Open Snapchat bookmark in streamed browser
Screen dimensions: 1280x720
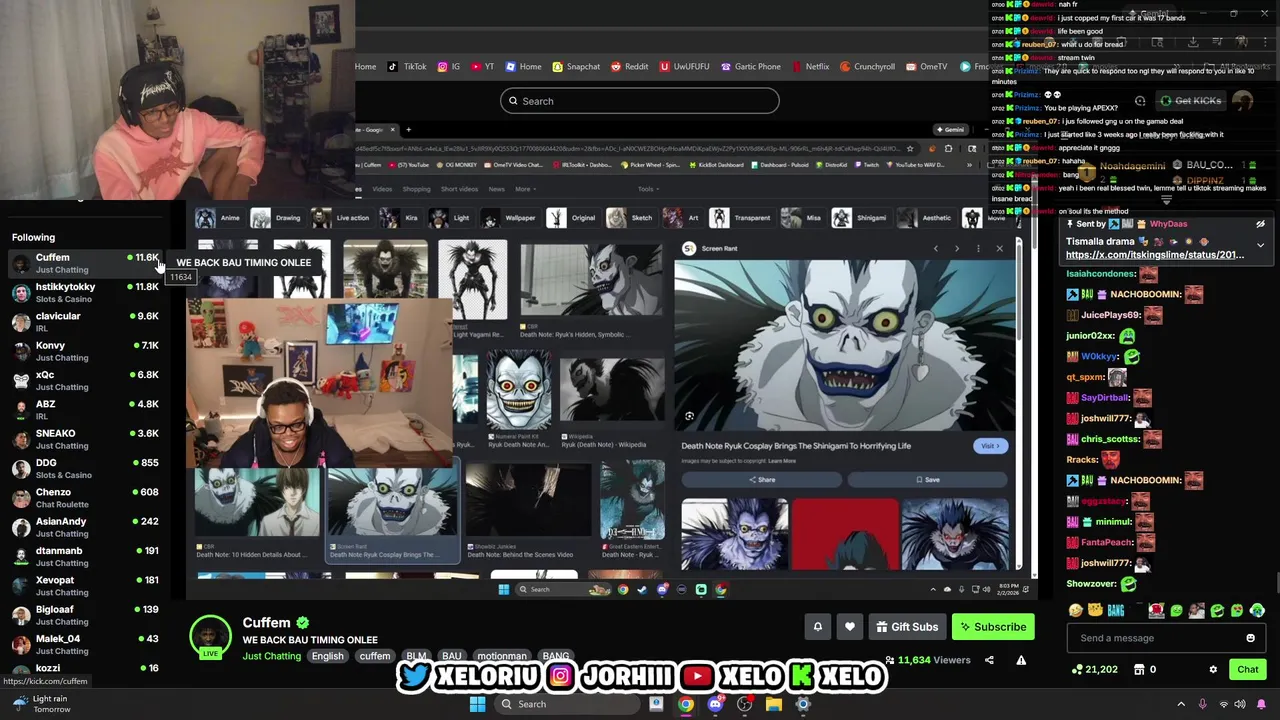[576, 67]
